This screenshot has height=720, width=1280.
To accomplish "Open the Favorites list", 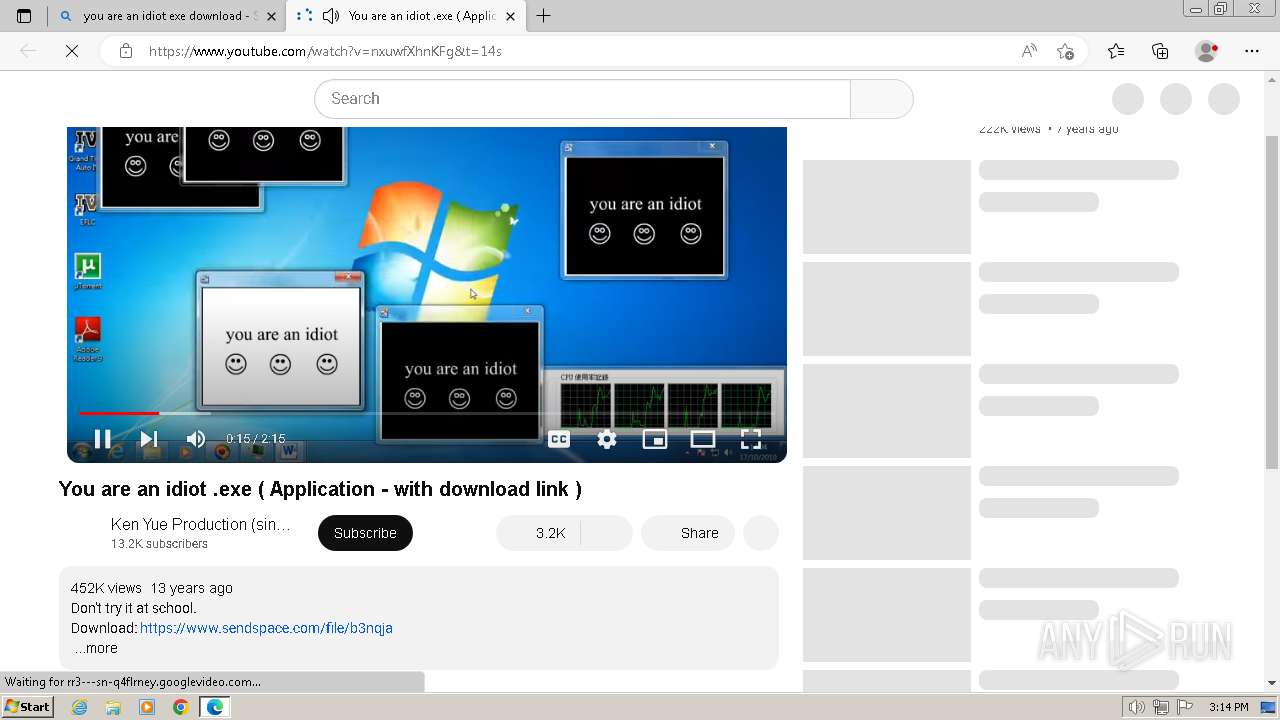I will 1116,51.
